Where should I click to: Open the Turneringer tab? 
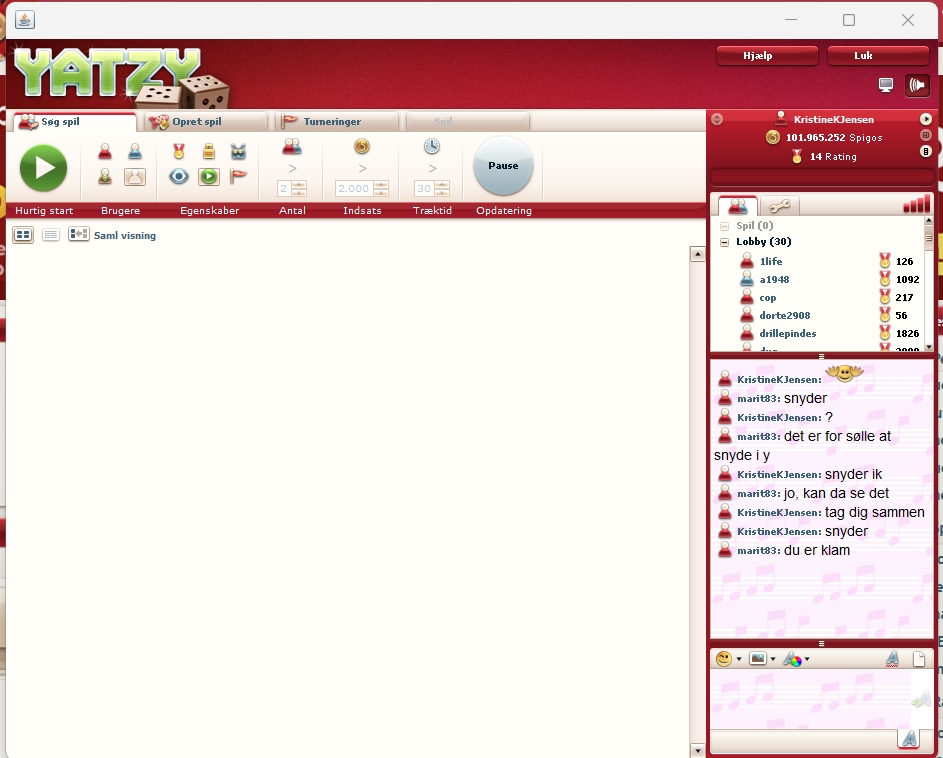coord(338,122)
